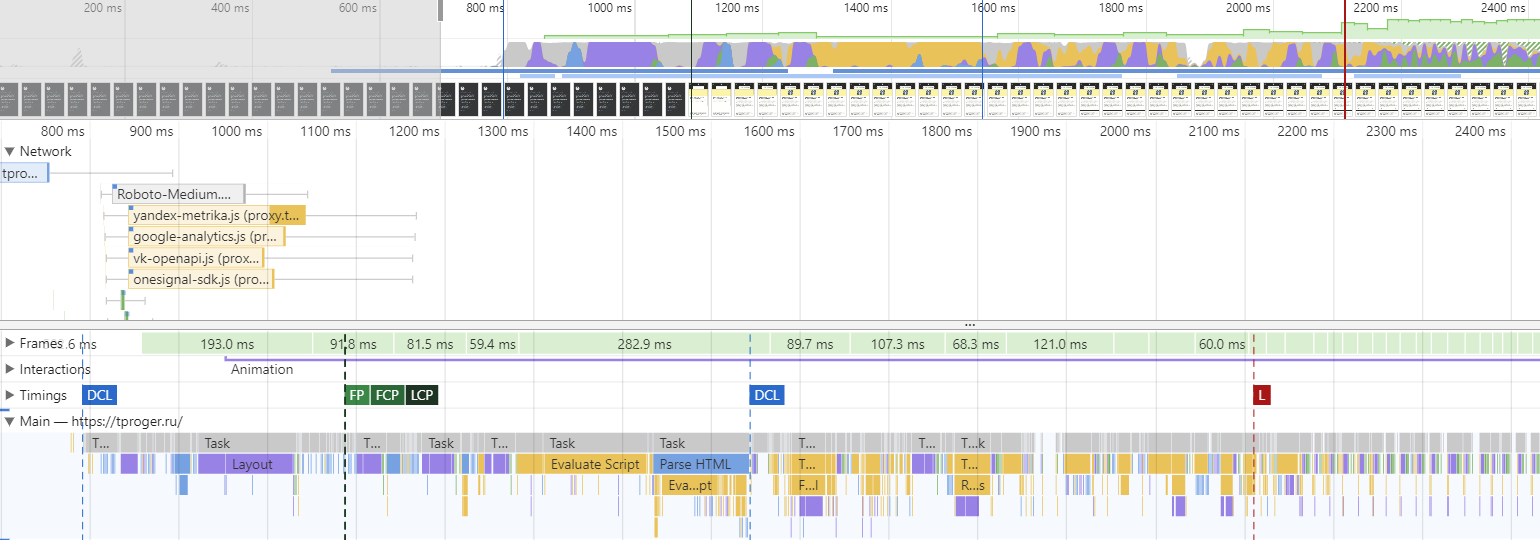Viewport: 1540px width, 540px height.
Task: Select DCL marker near the 1600 ms gridline
Action: [766, 395]
